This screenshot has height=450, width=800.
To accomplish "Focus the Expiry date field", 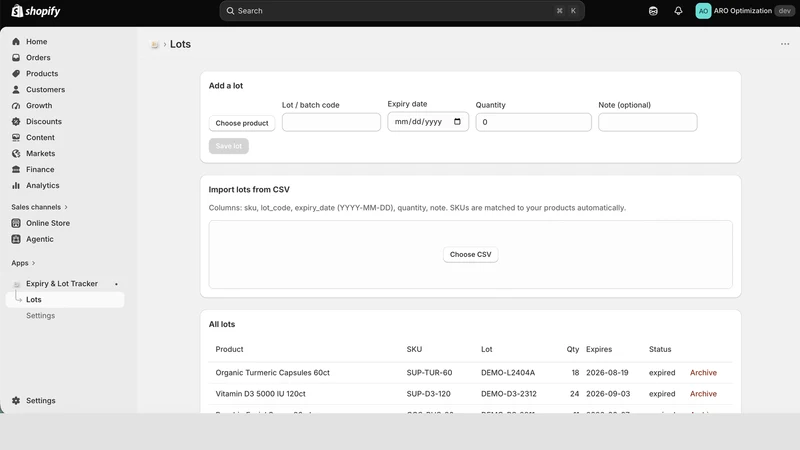I will [x=428, y=121].
